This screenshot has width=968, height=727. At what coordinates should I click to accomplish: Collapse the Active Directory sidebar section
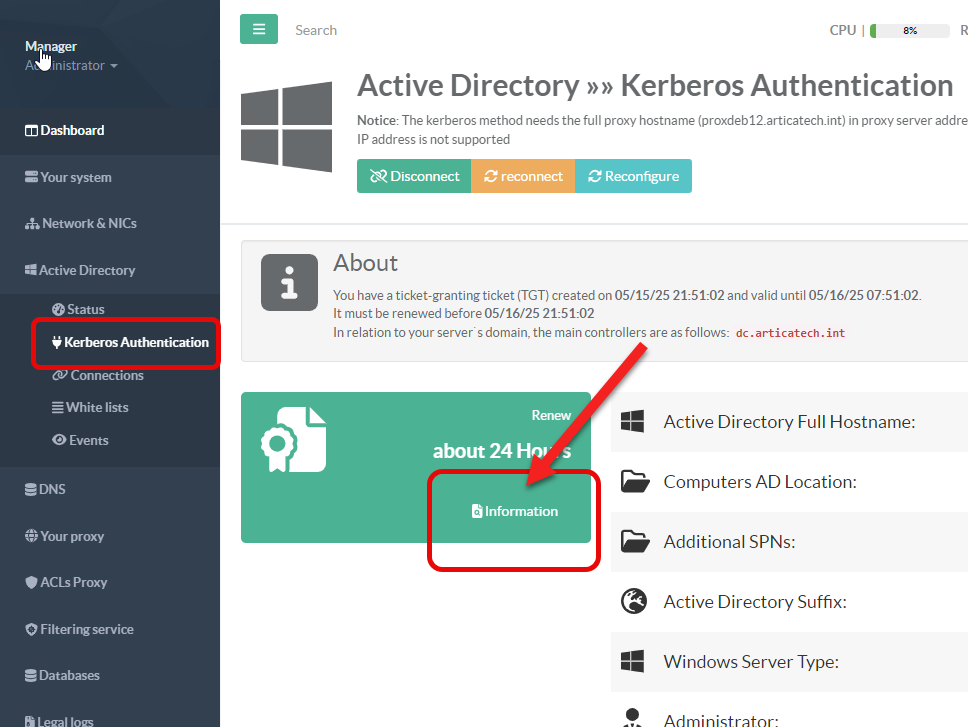point(86,270)
